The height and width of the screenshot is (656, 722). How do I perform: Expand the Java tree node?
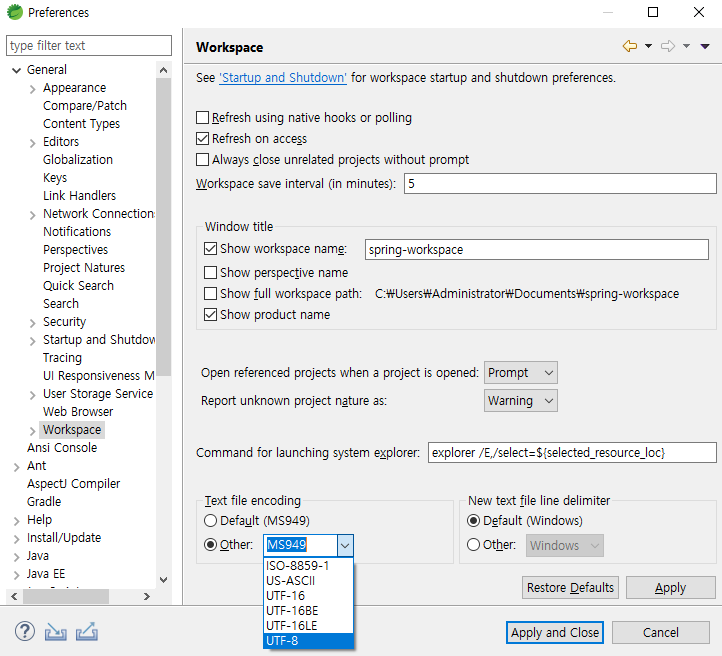tap(17, 557)
